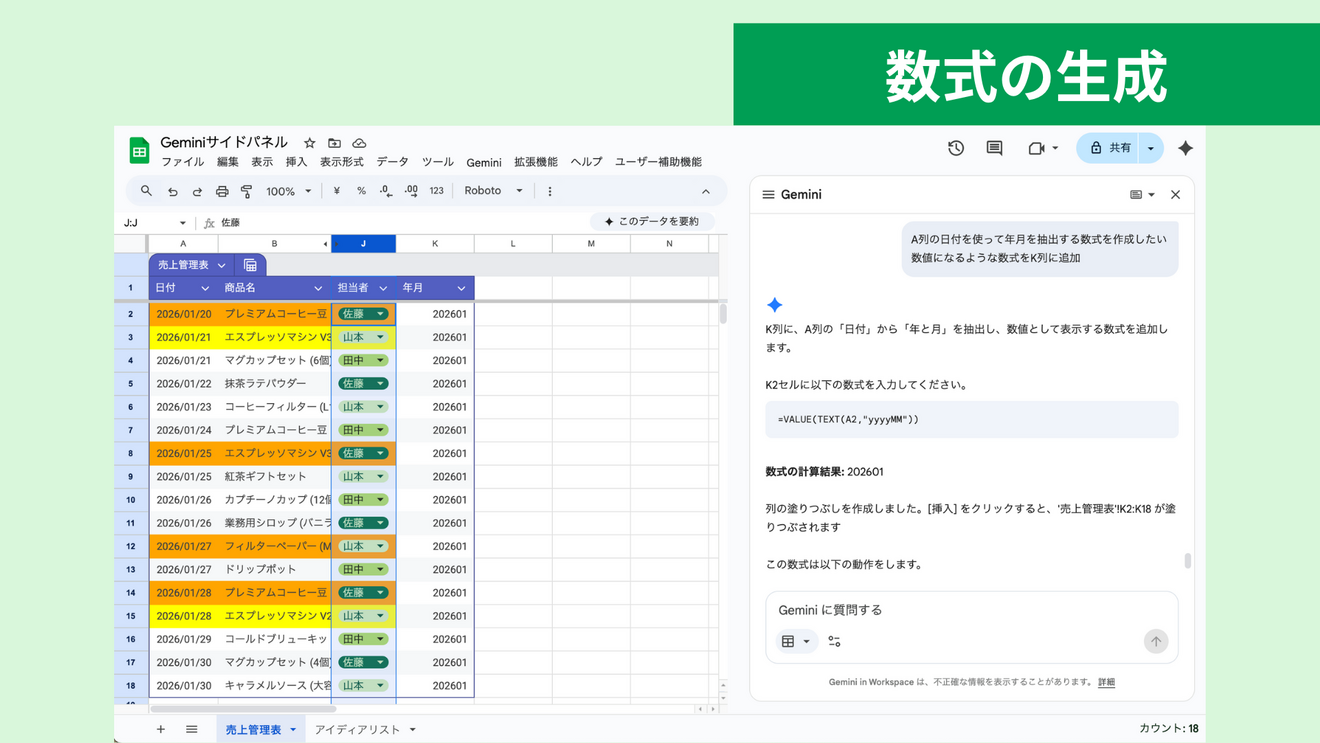This screenshot has height=743, width=1320.
Task: Close the Gemini side panel
Action: (1176, 195)
